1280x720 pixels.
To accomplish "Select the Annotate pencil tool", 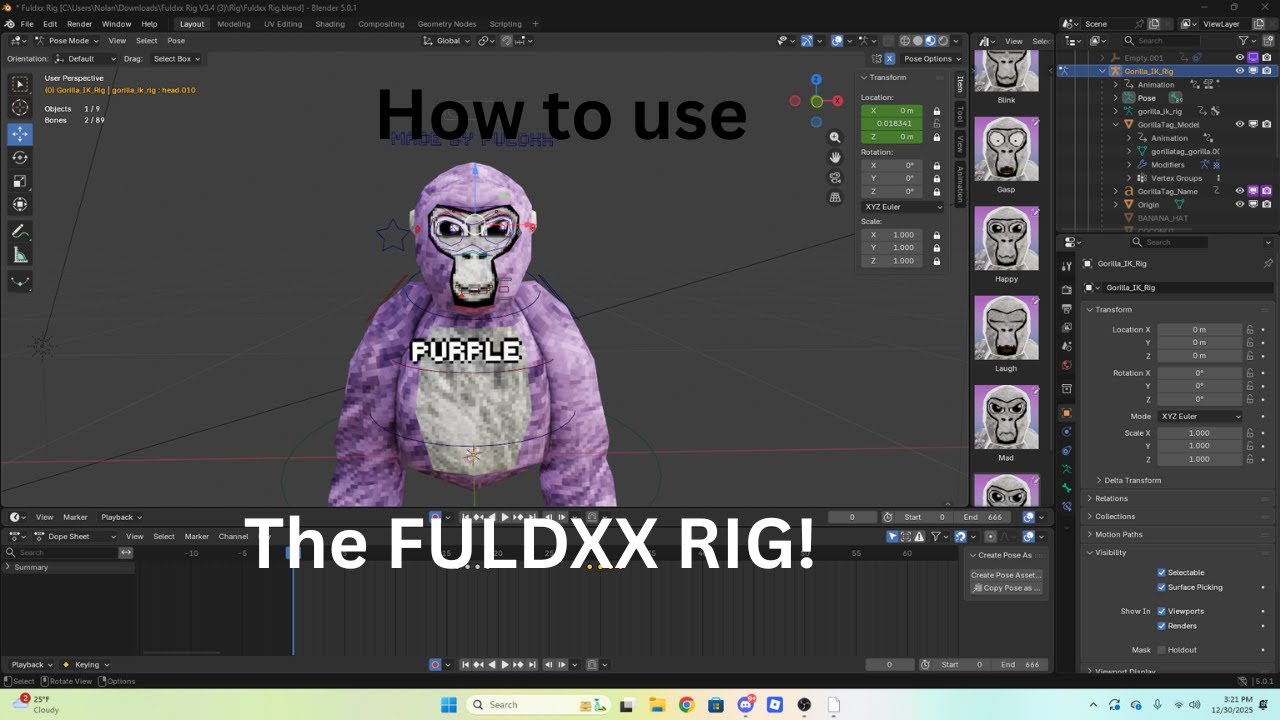I will pos(20,231).
